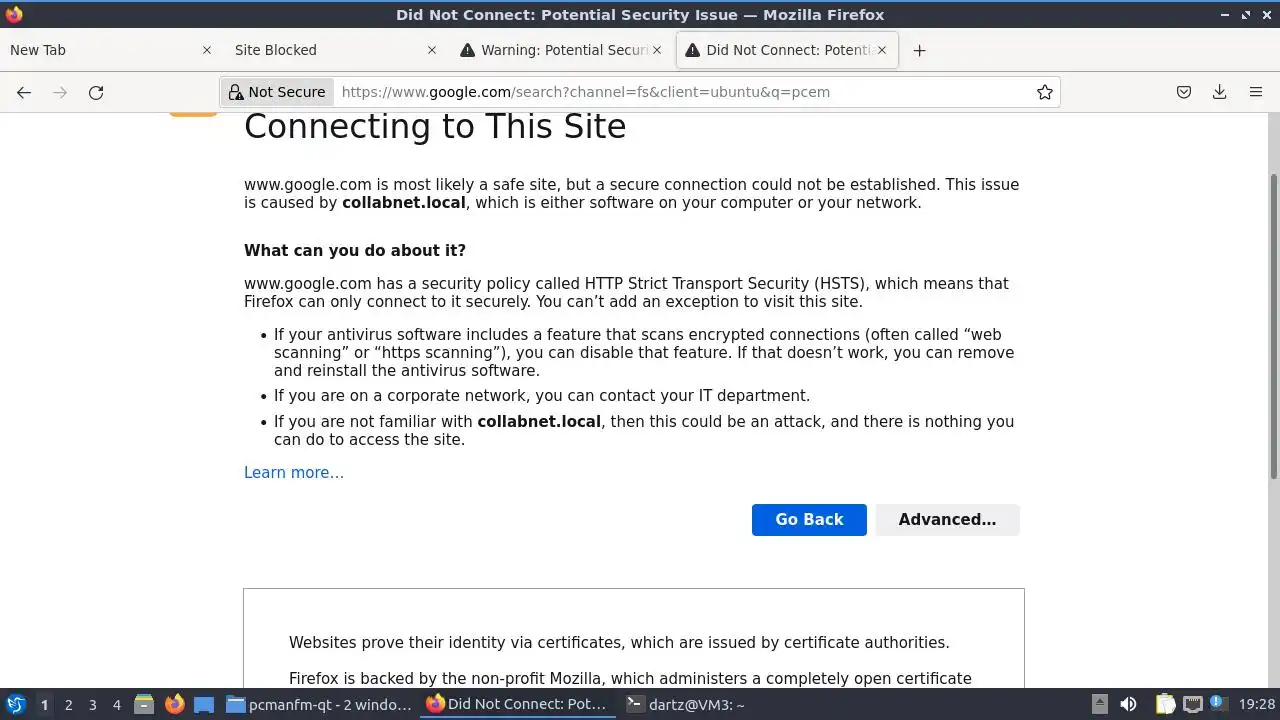This screenshot has height=720, width=1280.
Task: Open the Downloads panel
Action: [1220, 92]
